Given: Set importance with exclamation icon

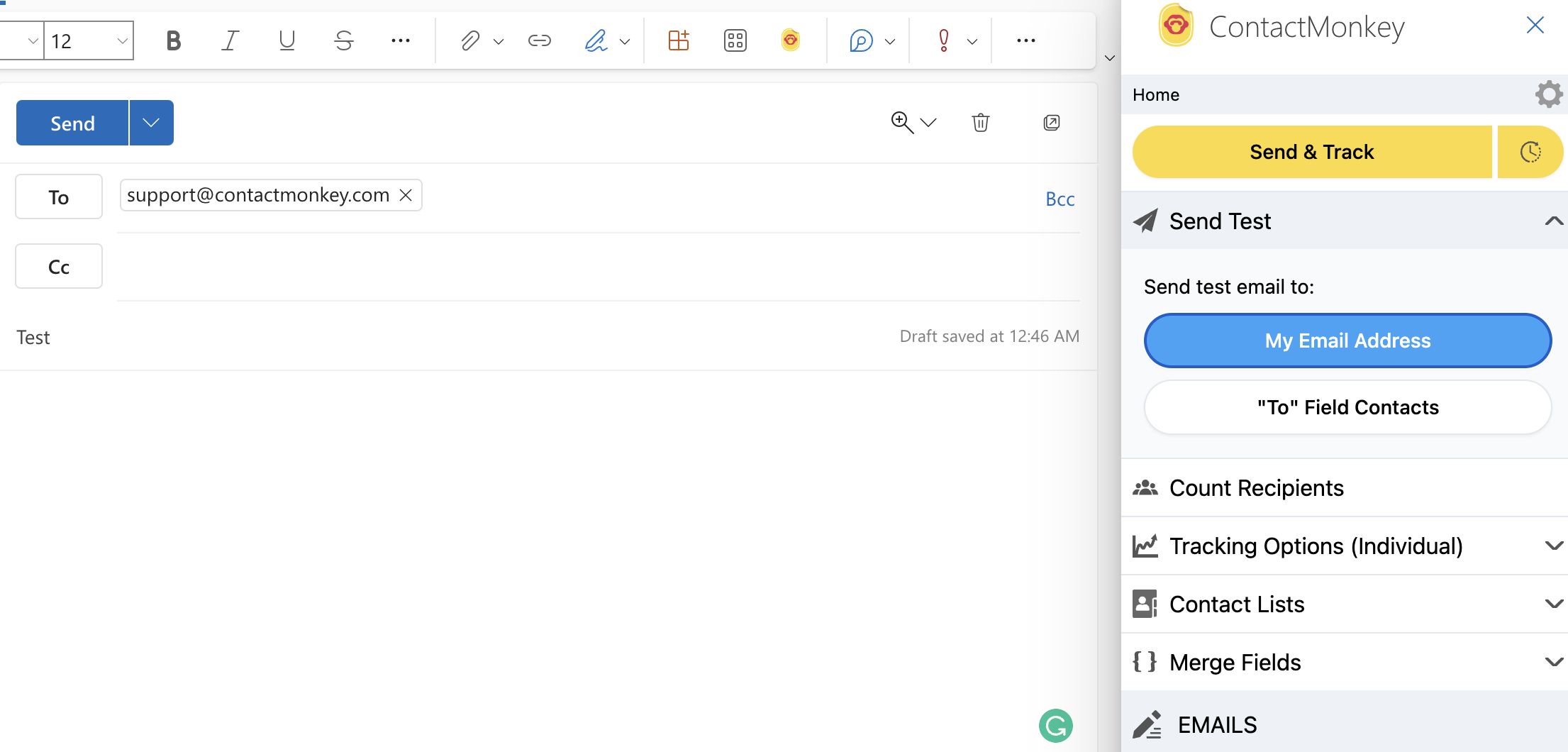Looking at the screenshot, I should pyautogui.click(x=944, y=40).
